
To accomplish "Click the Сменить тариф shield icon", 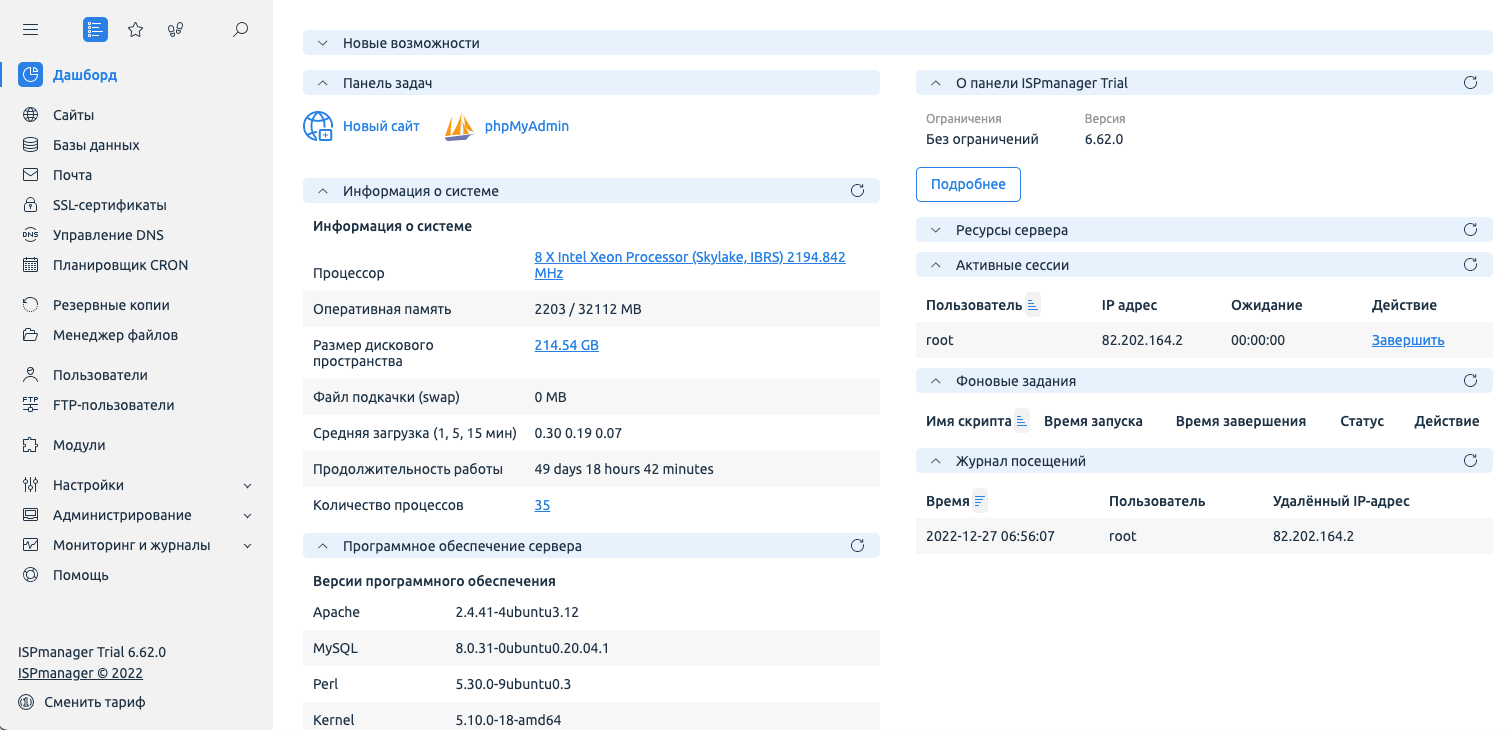I will click(x=26, y=702).
